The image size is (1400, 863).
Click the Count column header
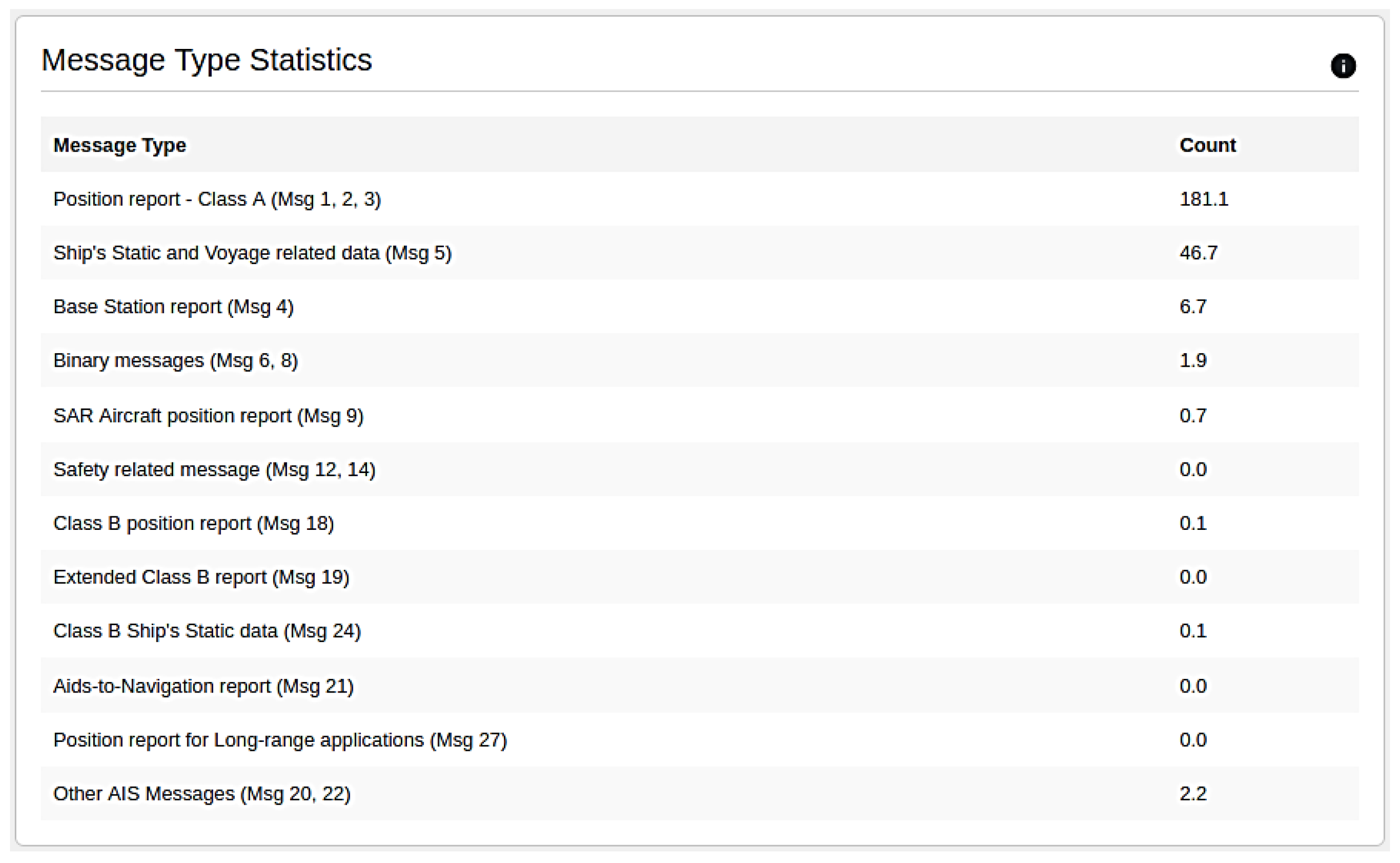[x=1207, y=145]
